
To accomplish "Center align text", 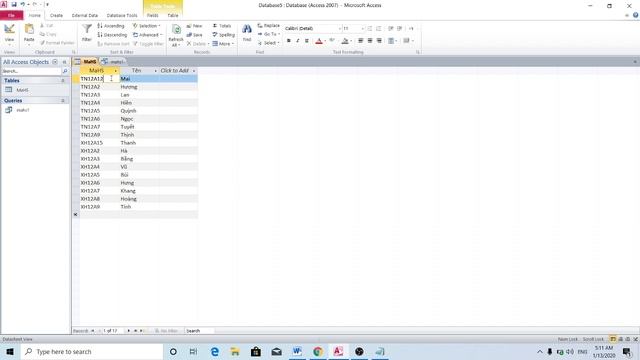I will (x=370, y=41).
